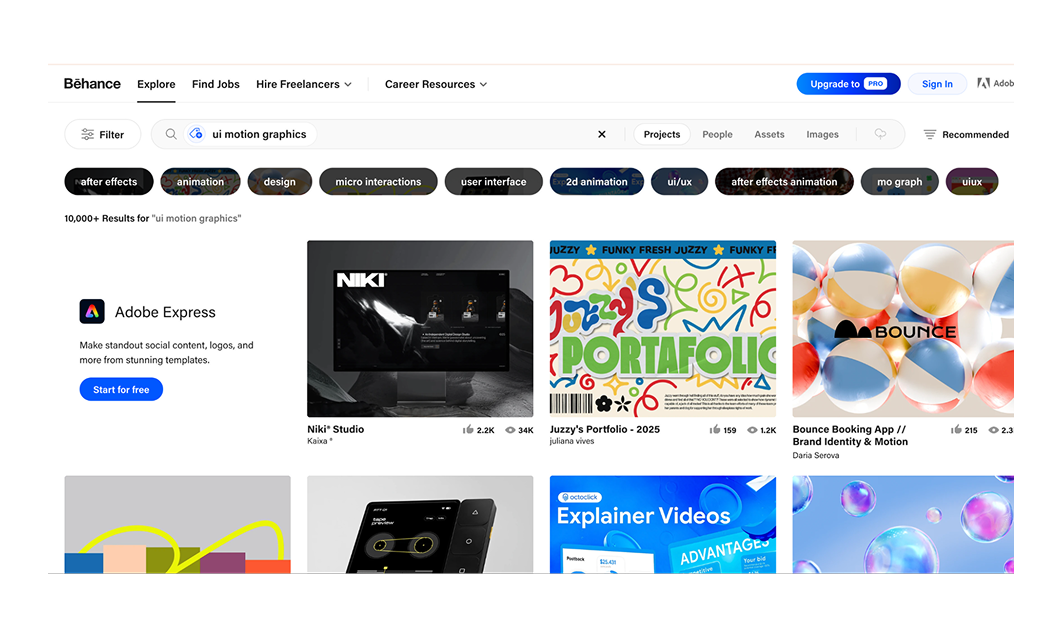Clear the search with the X icon
Viewport: 1062px width, 637px height.
(601, 134)
